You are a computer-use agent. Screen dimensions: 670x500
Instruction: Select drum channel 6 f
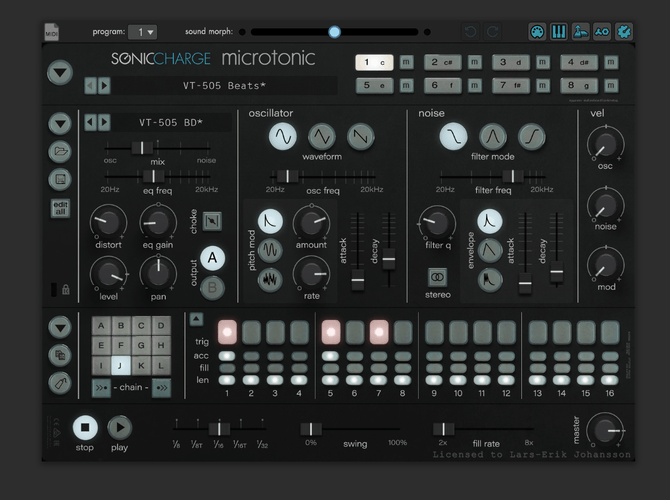click(x=442, y=85)
